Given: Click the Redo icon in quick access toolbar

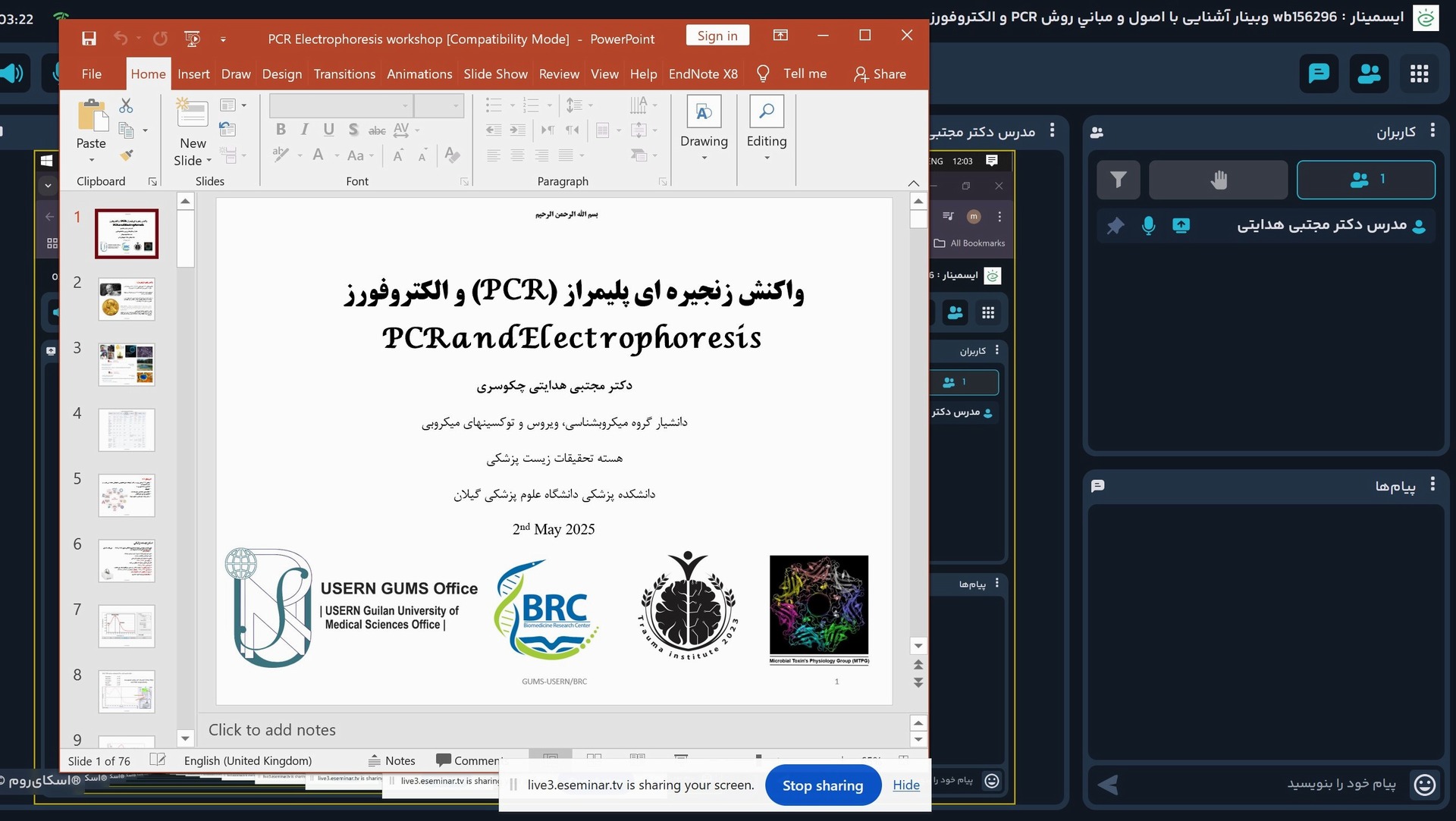Looking at the screenshot, I should point(160,38).
